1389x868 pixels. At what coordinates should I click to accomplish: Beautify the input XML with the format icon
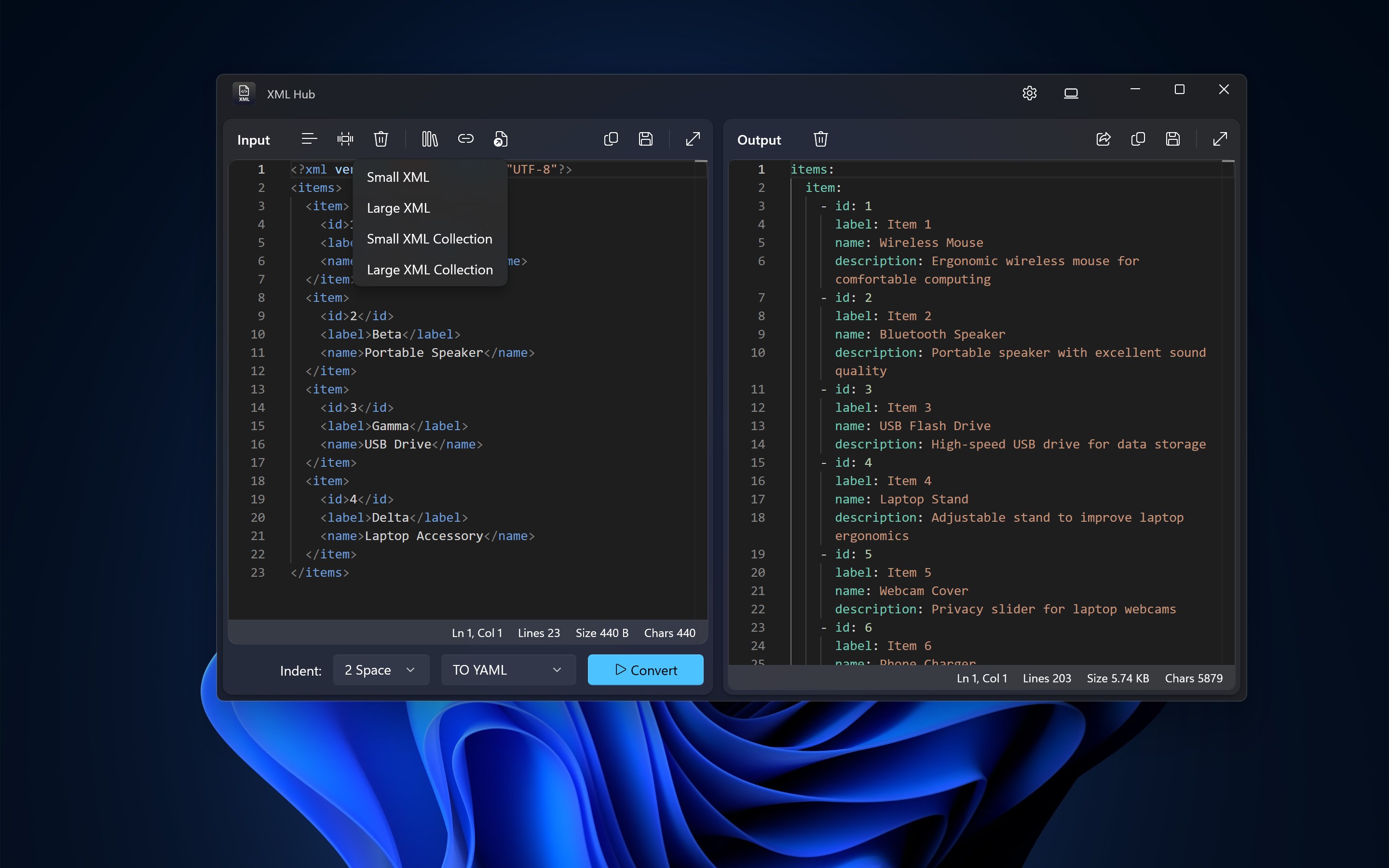click(x=309, y=139)
